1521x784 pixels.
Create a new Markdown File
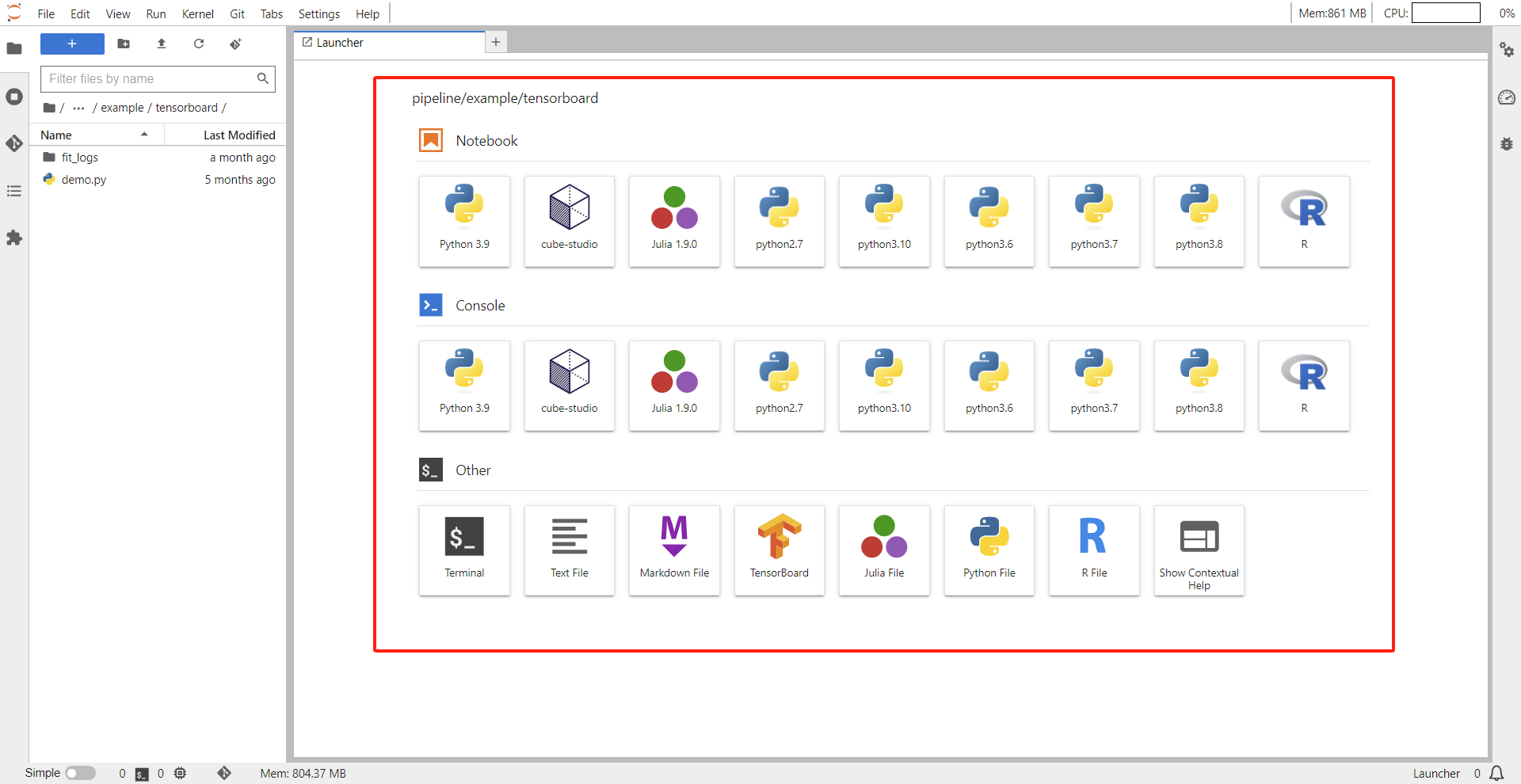pyautogui.click(x=674, y=550)
